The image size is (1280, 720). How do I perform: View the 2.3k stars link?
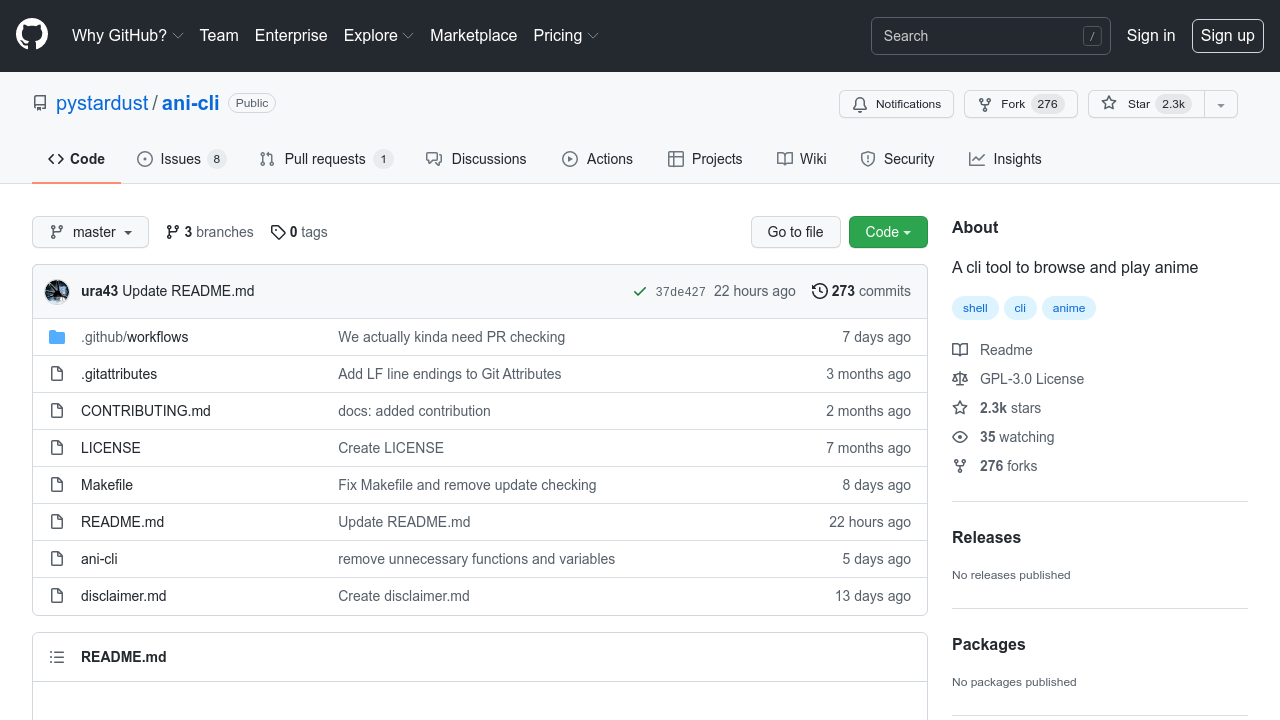(997, 408)
